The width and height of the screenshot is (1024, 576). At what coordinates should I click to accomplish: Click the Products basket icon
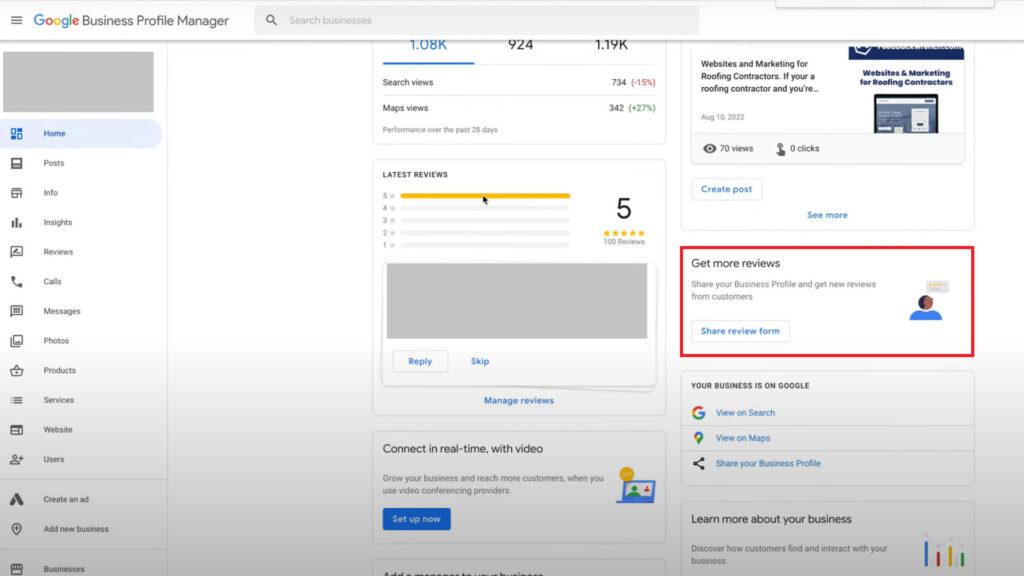[16, 370]
